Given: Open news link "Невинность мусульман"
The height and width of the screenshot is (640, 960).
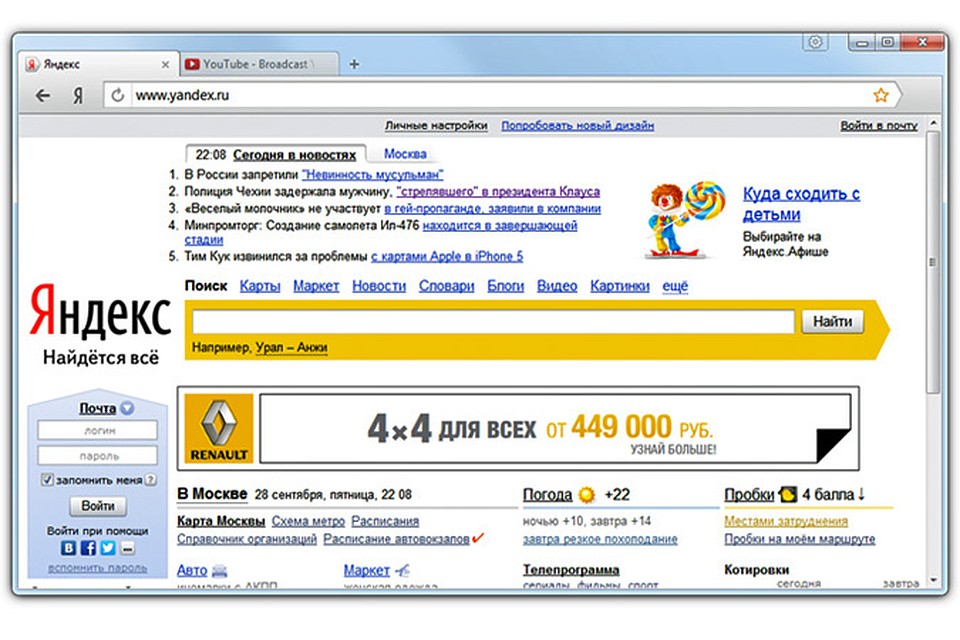Looking at the screenshot, I should pos(372,175).
